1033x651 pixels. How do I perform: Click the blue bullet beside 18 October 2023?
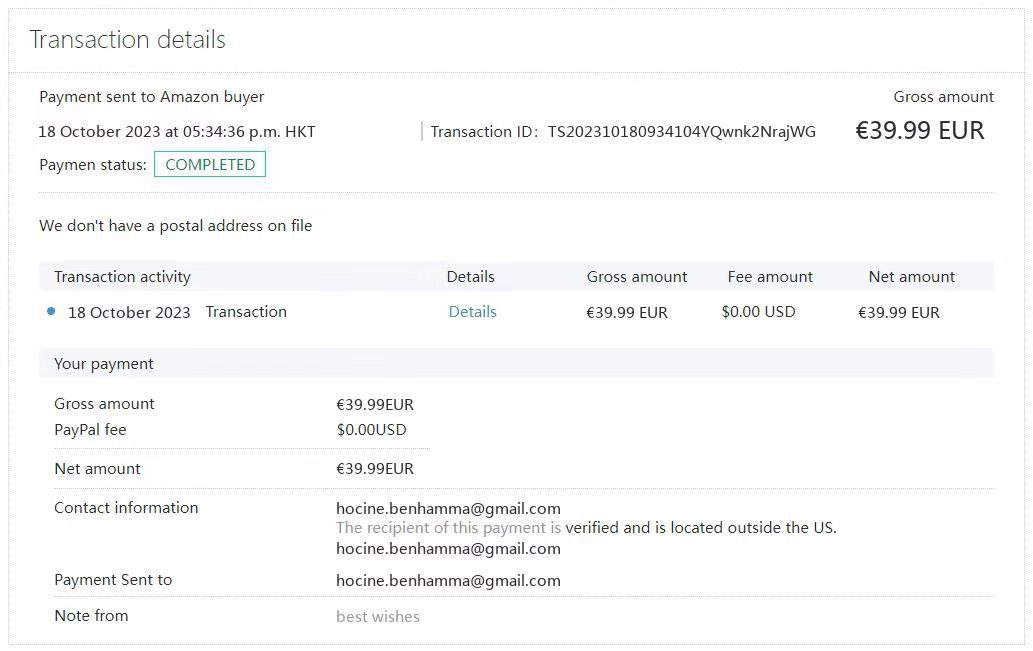(x=51, y=311)
